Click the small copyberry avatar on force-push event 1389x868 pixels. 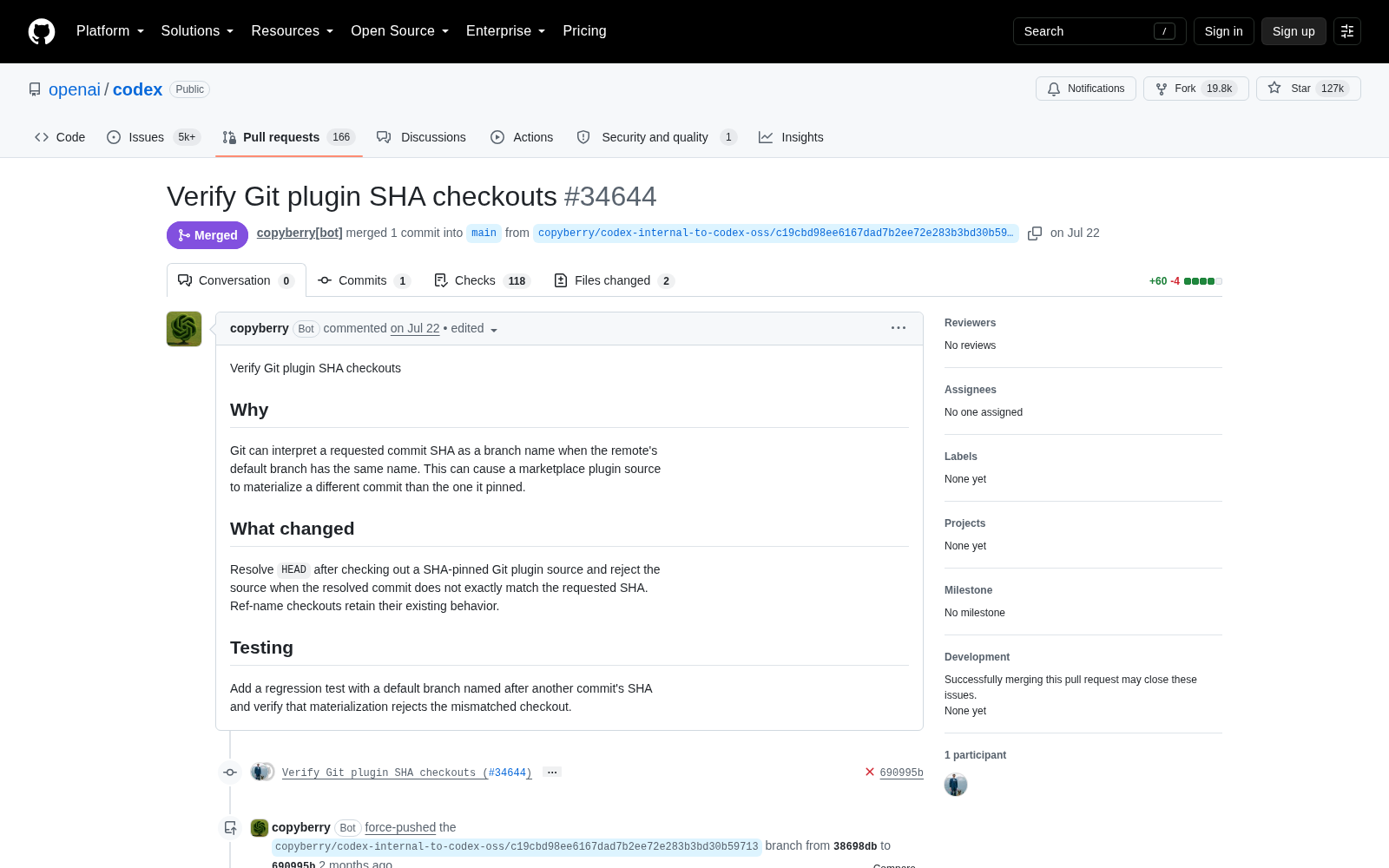tap(260, 828)
